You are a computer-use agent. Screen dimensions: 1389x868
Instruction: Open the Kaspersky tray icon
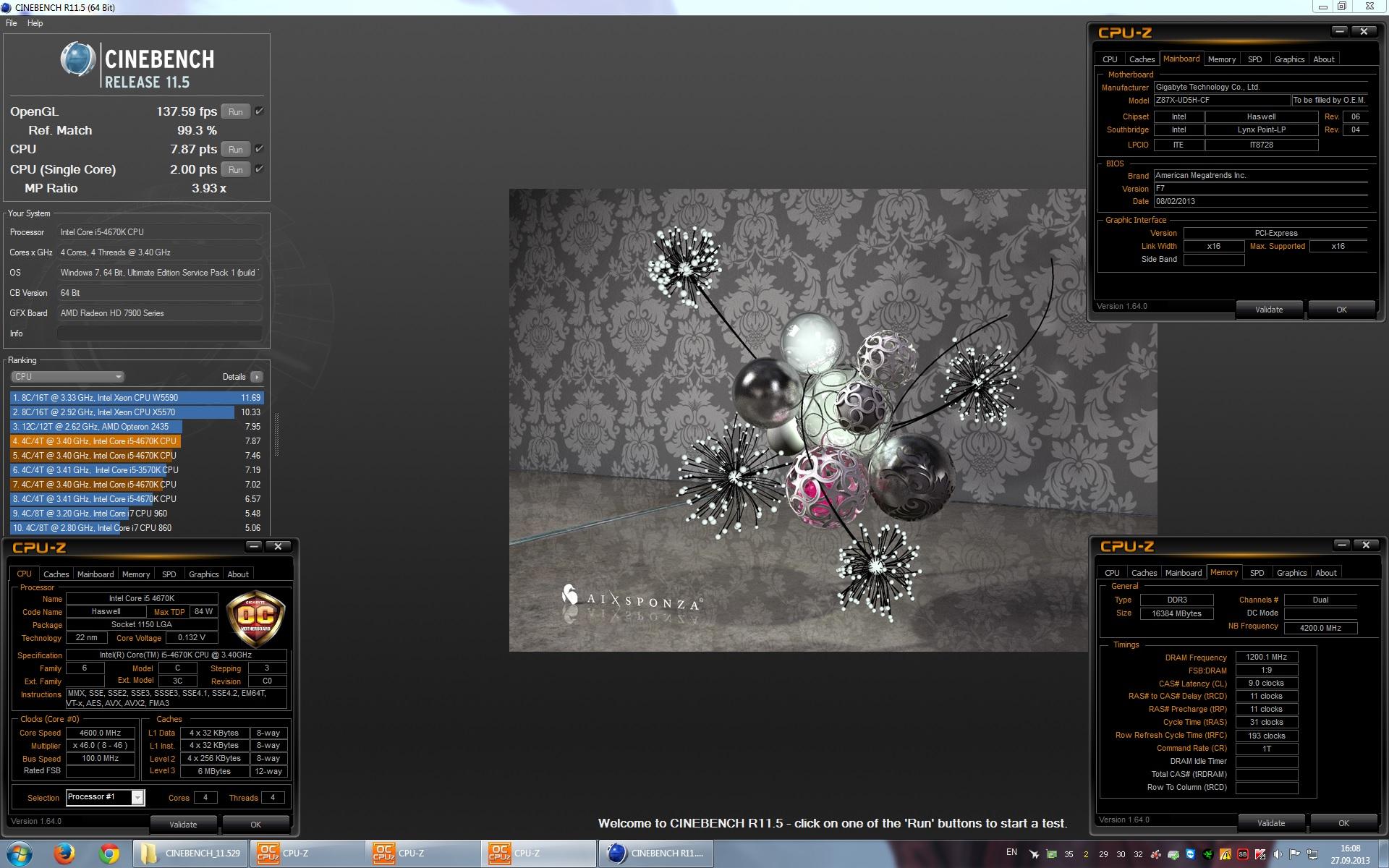coord(1260,854)
